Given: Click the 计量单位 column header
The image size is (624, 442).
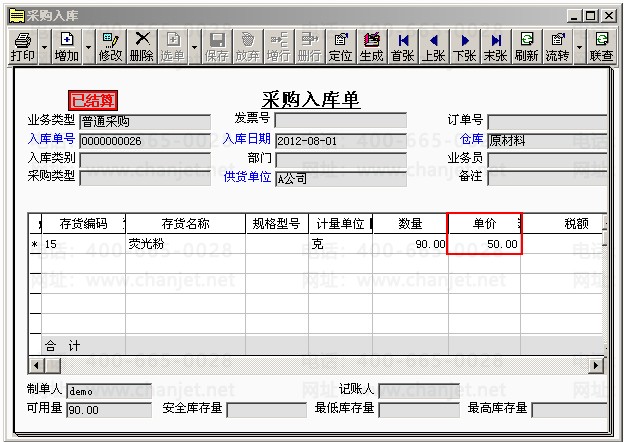Looking at the screenshot, I should coord(341,224).
